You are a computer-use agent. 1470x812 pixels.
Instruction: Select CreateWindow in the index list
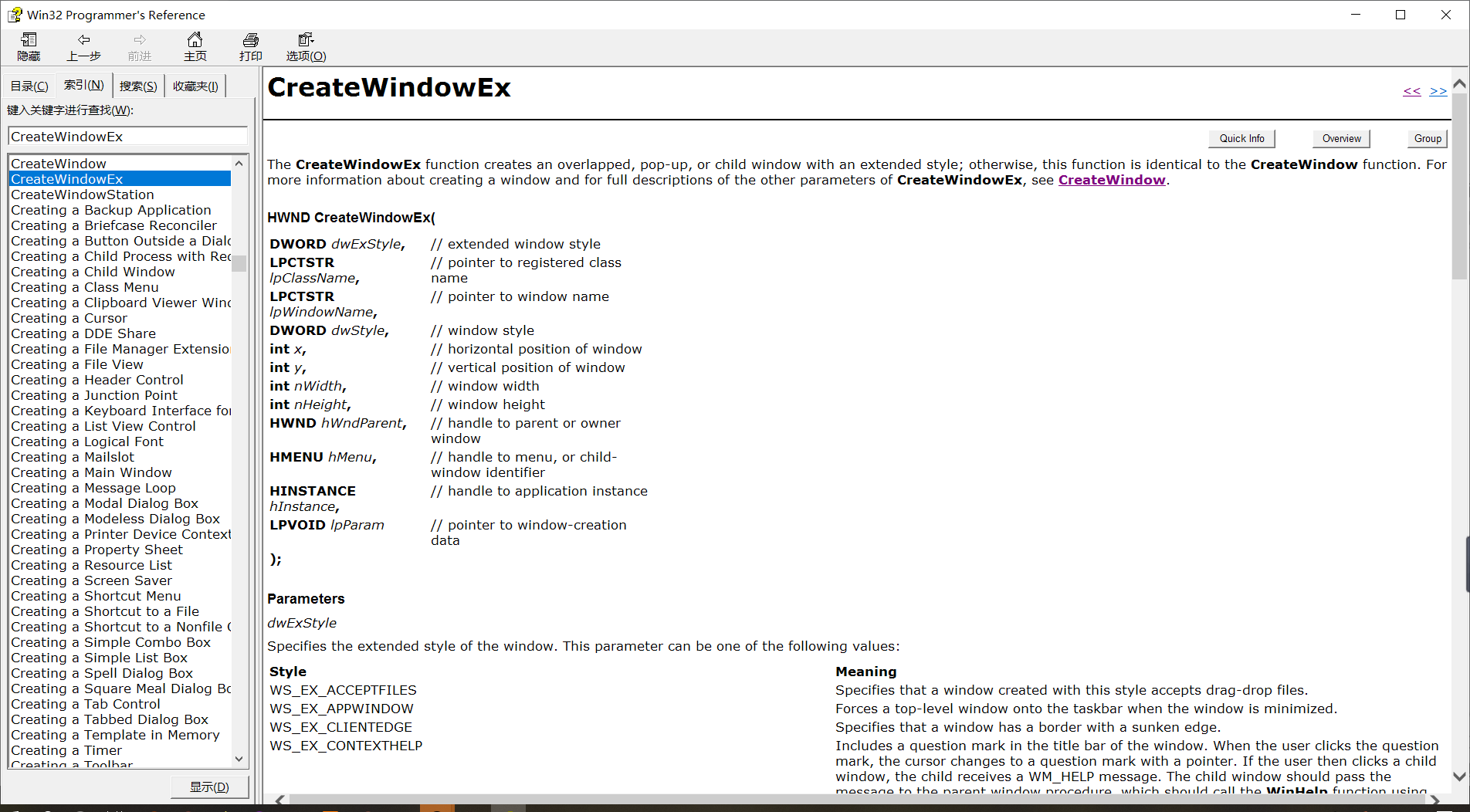59,164
